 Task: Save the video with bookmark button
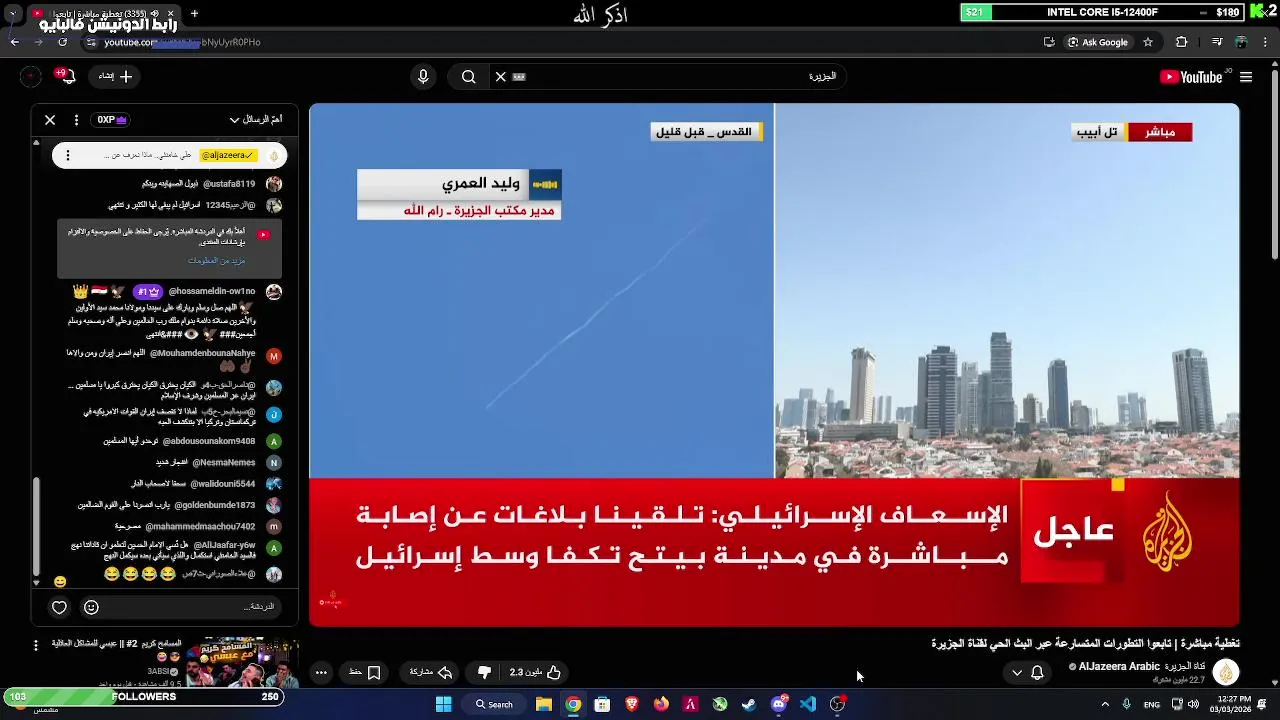(365, 673)
